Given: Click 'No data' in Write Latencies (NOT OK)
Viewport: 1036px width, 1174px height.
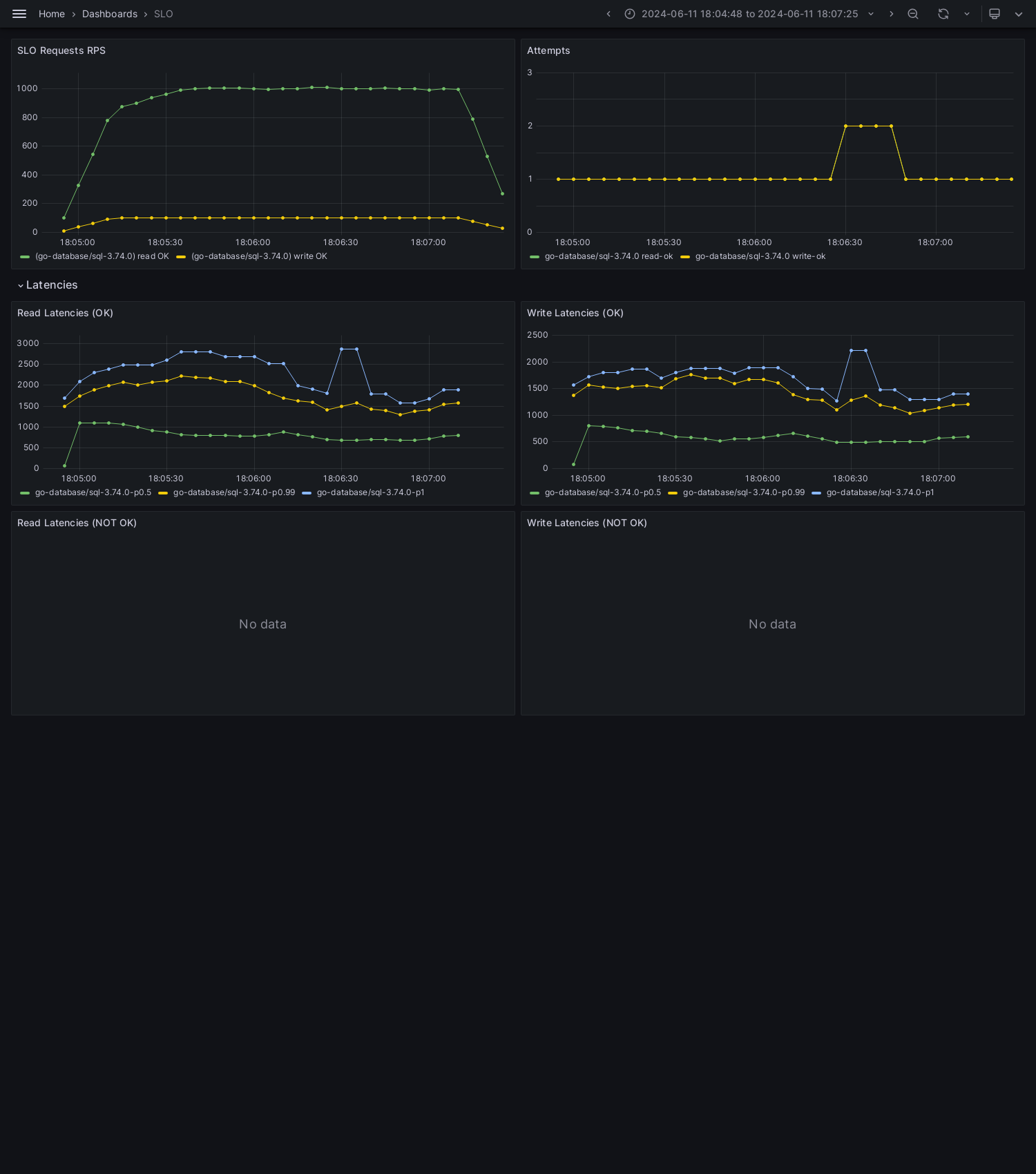Looking at the screenshot, I should [x=772, y=624].
